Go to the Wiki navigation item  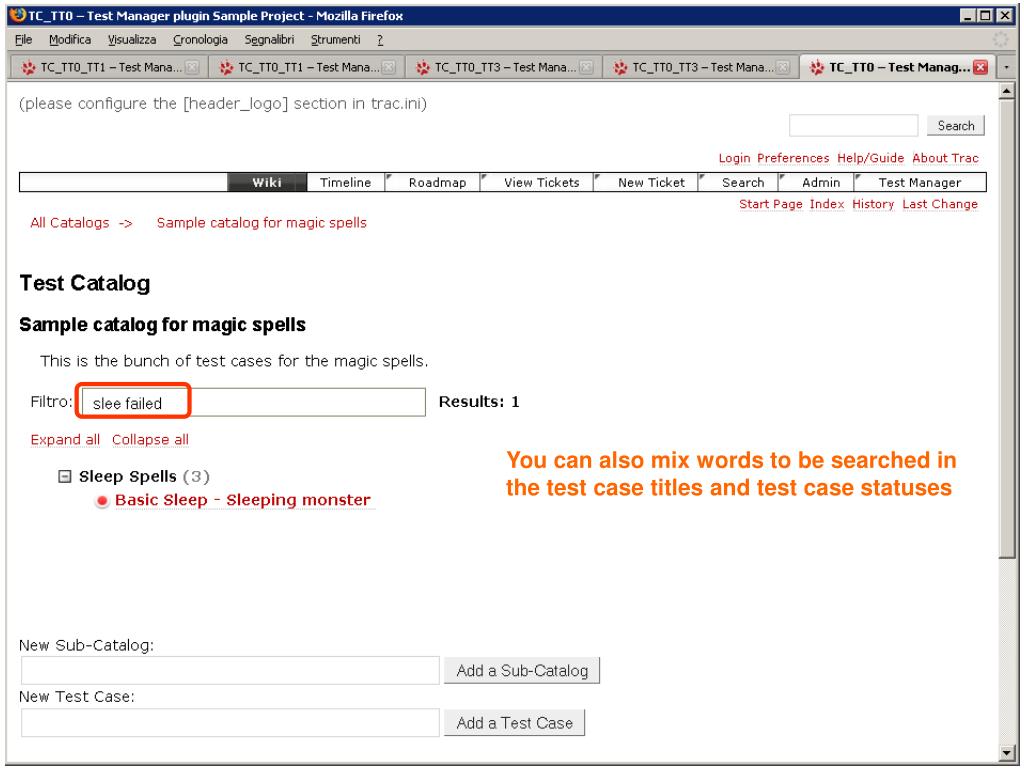[267, 182]
